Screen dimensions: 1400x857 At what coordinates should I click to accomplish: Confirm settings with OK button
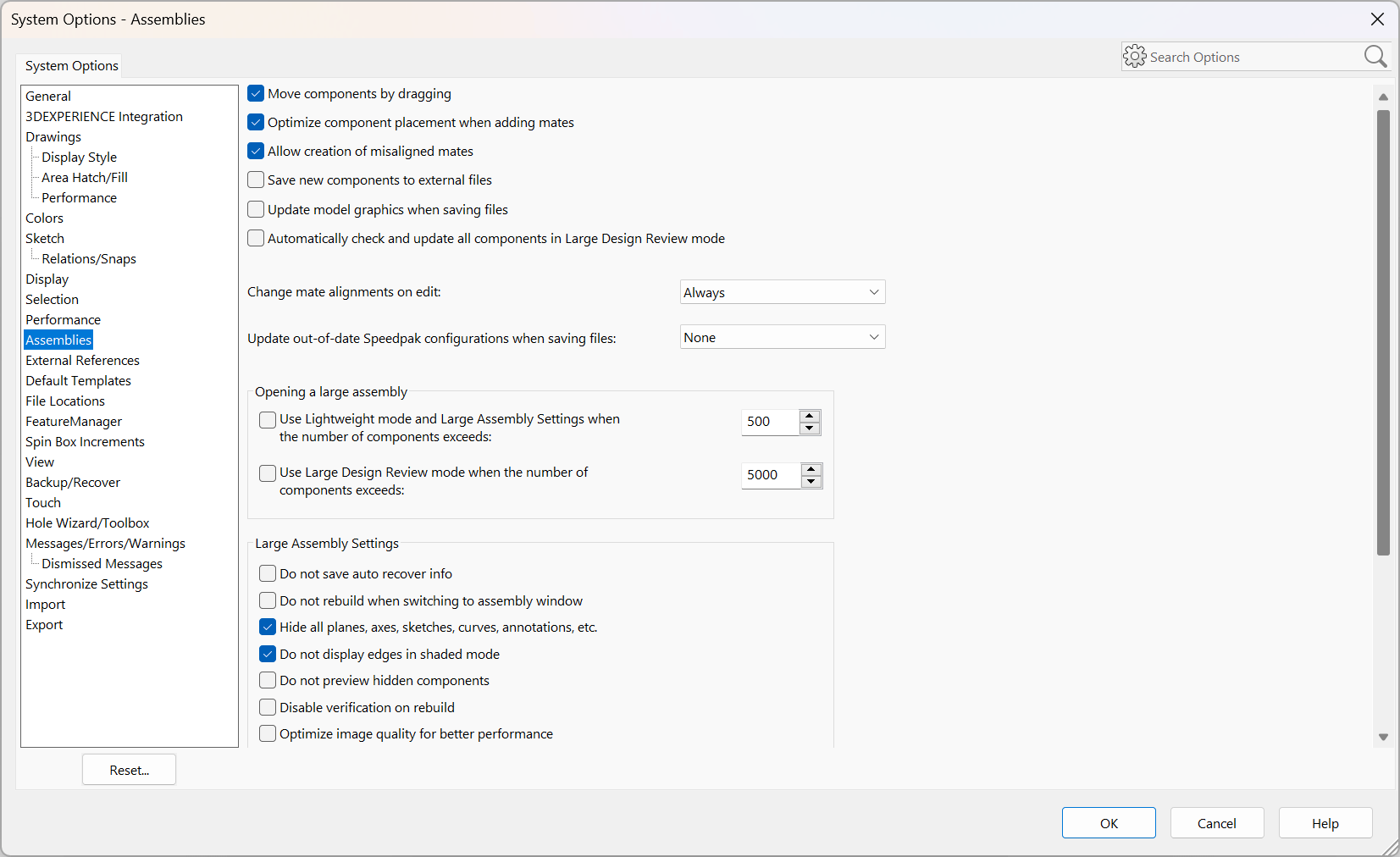click(x=1109, y=823)
